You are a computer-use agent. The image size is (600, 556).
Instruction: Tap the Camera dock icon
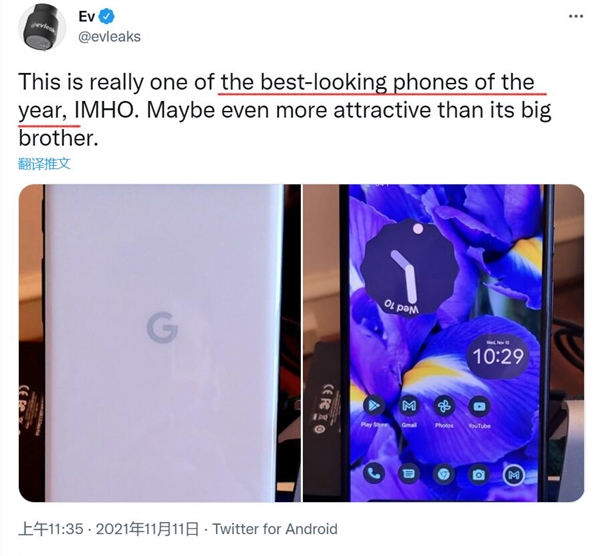[478, 474]
